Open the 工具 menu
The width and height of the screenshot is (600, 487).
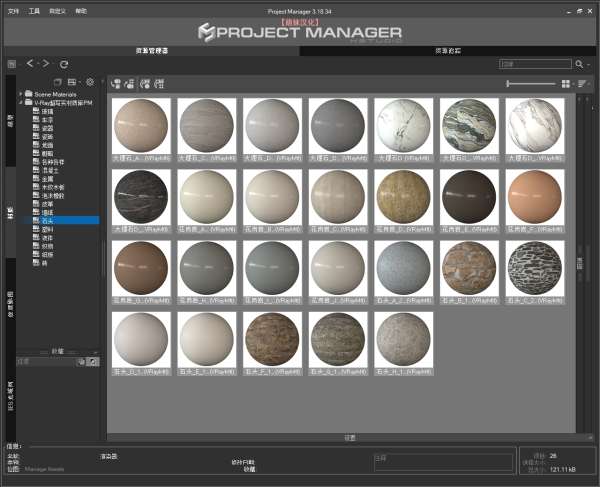34,11
